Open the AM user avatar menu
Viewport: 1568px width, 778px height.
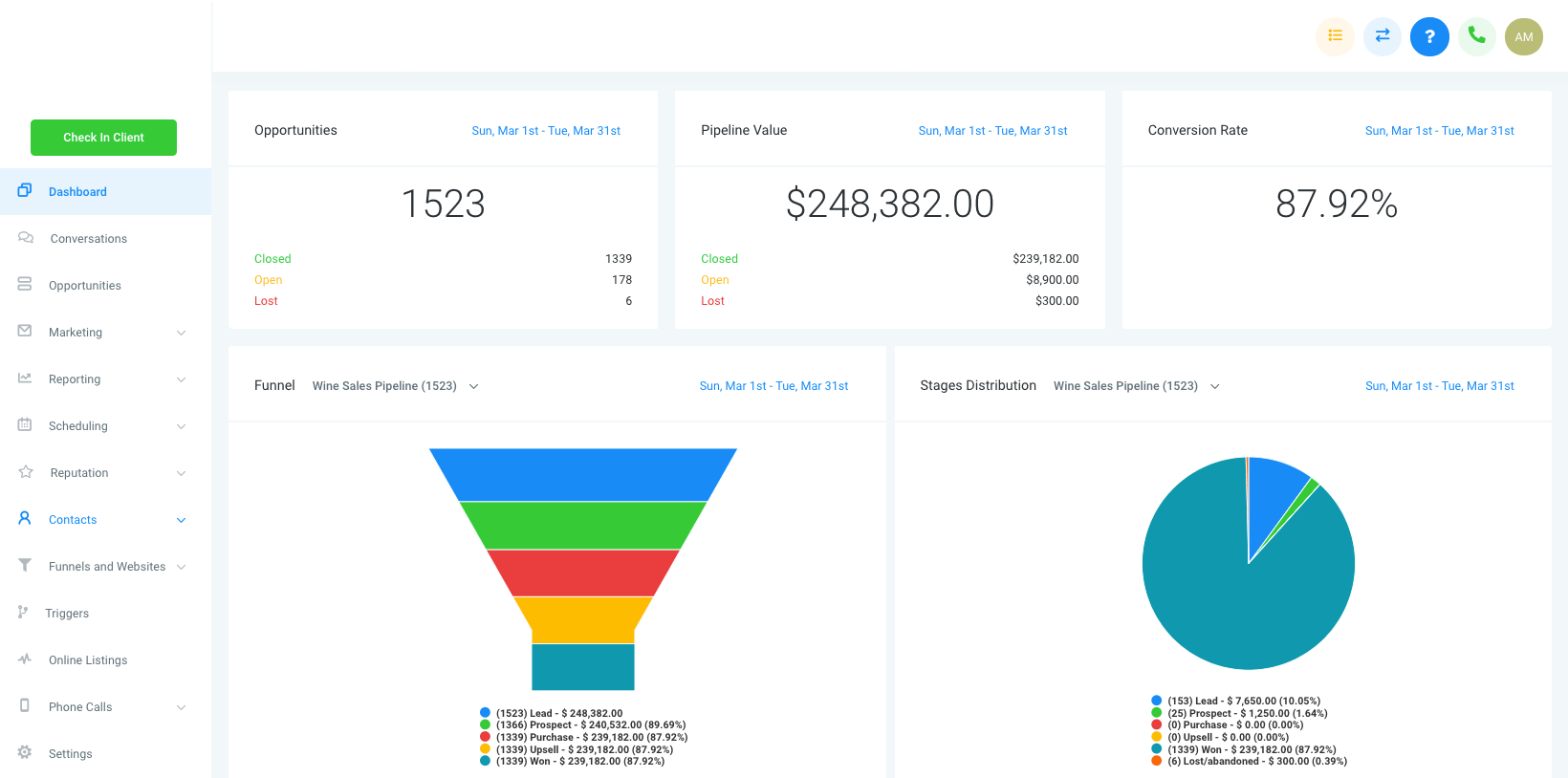tap(1524, 36)
